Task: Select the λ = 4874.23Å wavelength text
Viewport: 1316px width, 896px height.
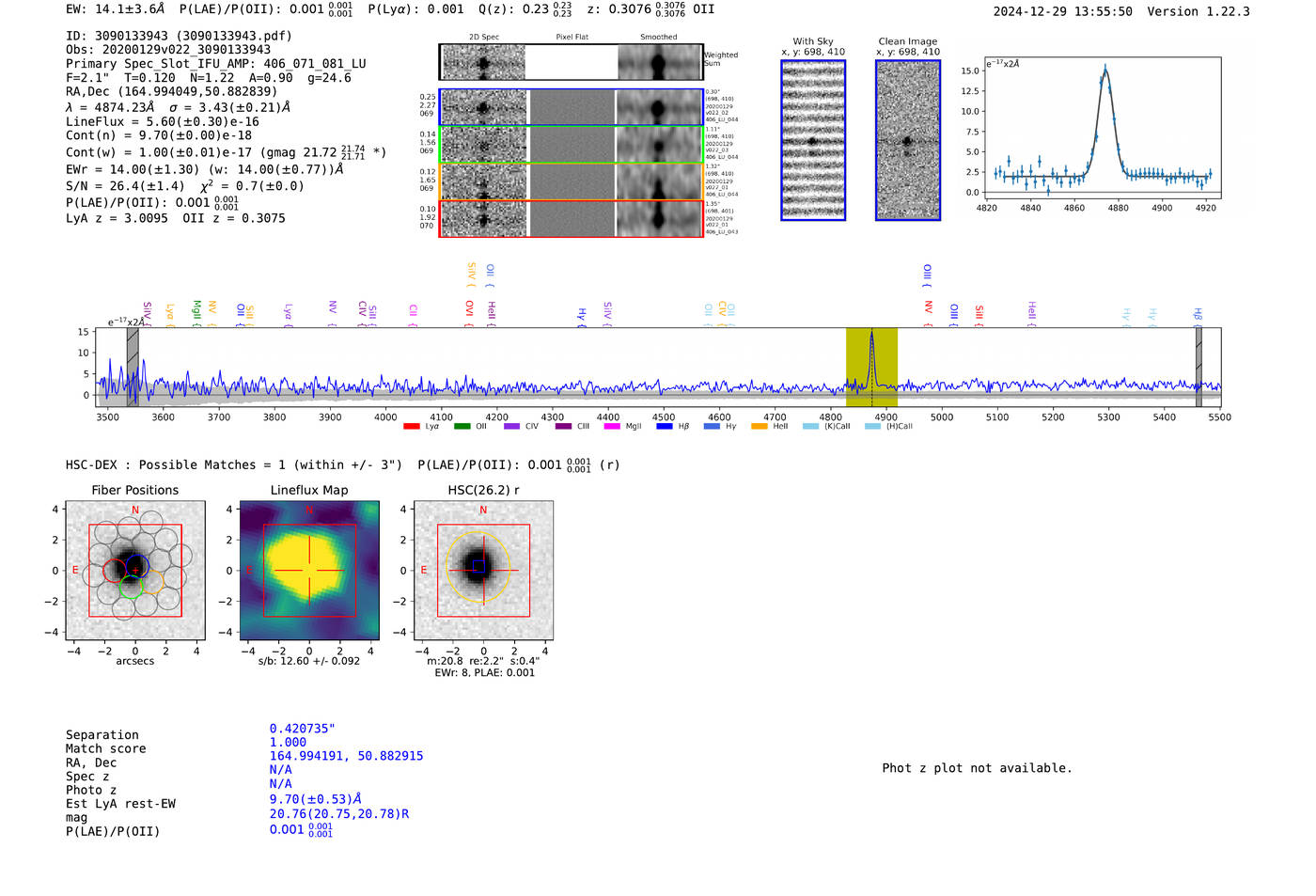Action: (110, 107)
